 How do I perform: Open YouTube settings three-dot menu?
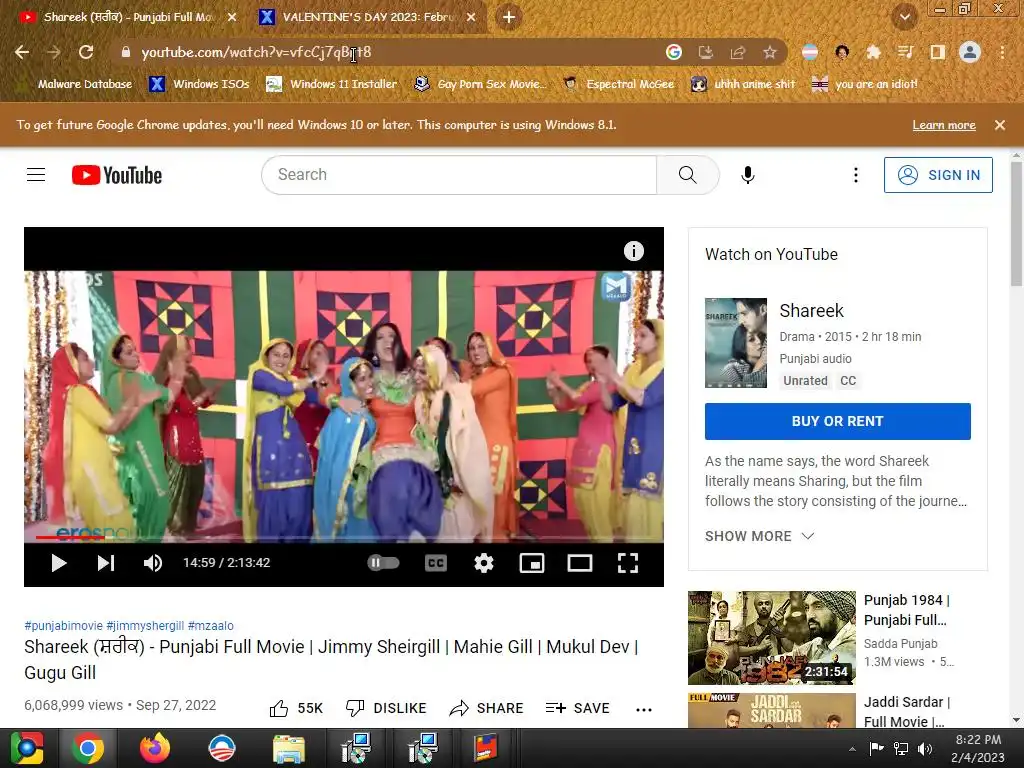[856, 175]
